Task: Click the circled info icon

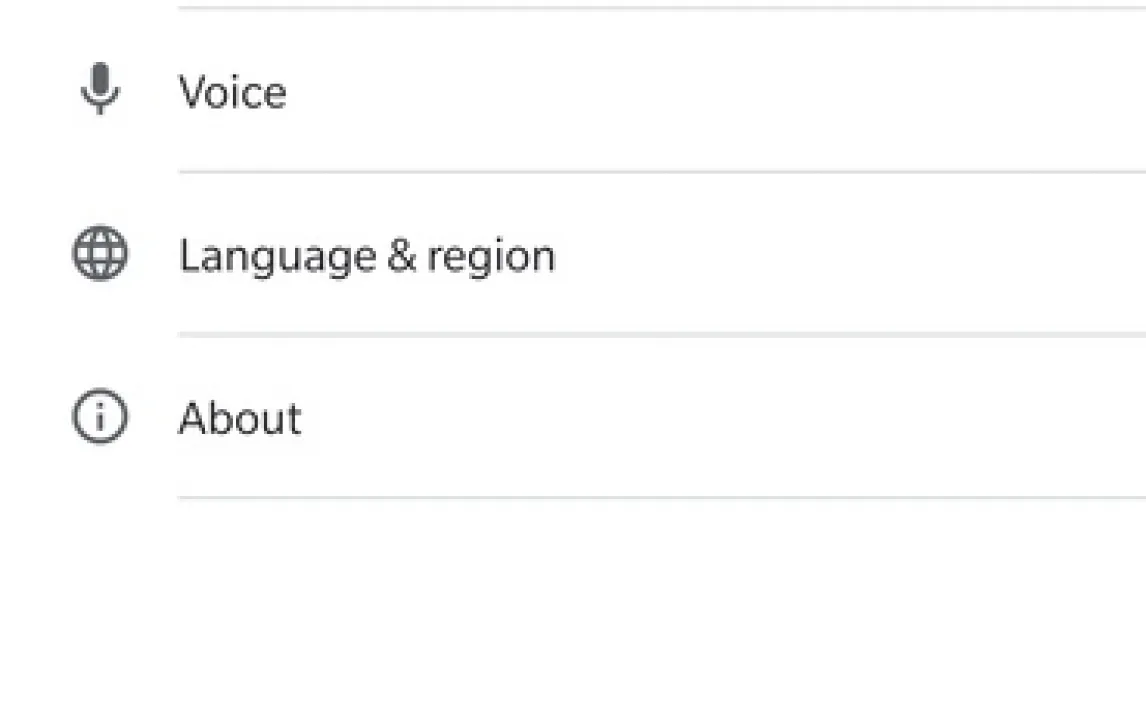Action: 100,417
